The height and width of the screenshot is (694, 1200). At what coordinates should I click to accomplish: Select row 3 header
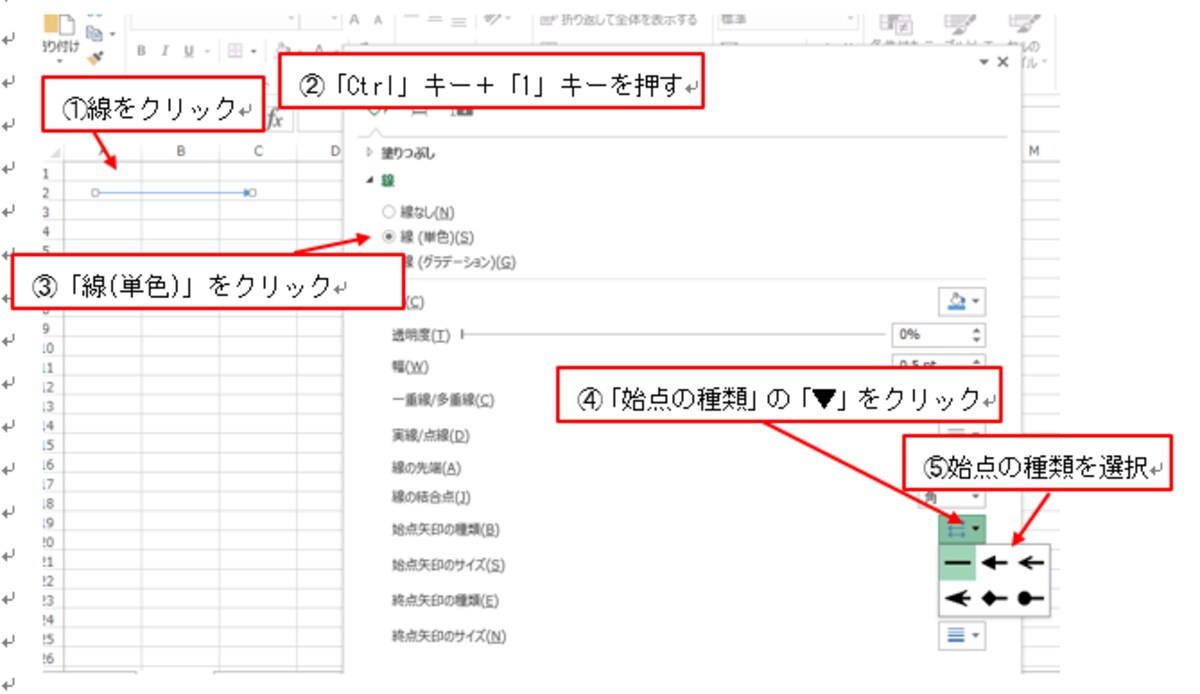click(47, 212)
